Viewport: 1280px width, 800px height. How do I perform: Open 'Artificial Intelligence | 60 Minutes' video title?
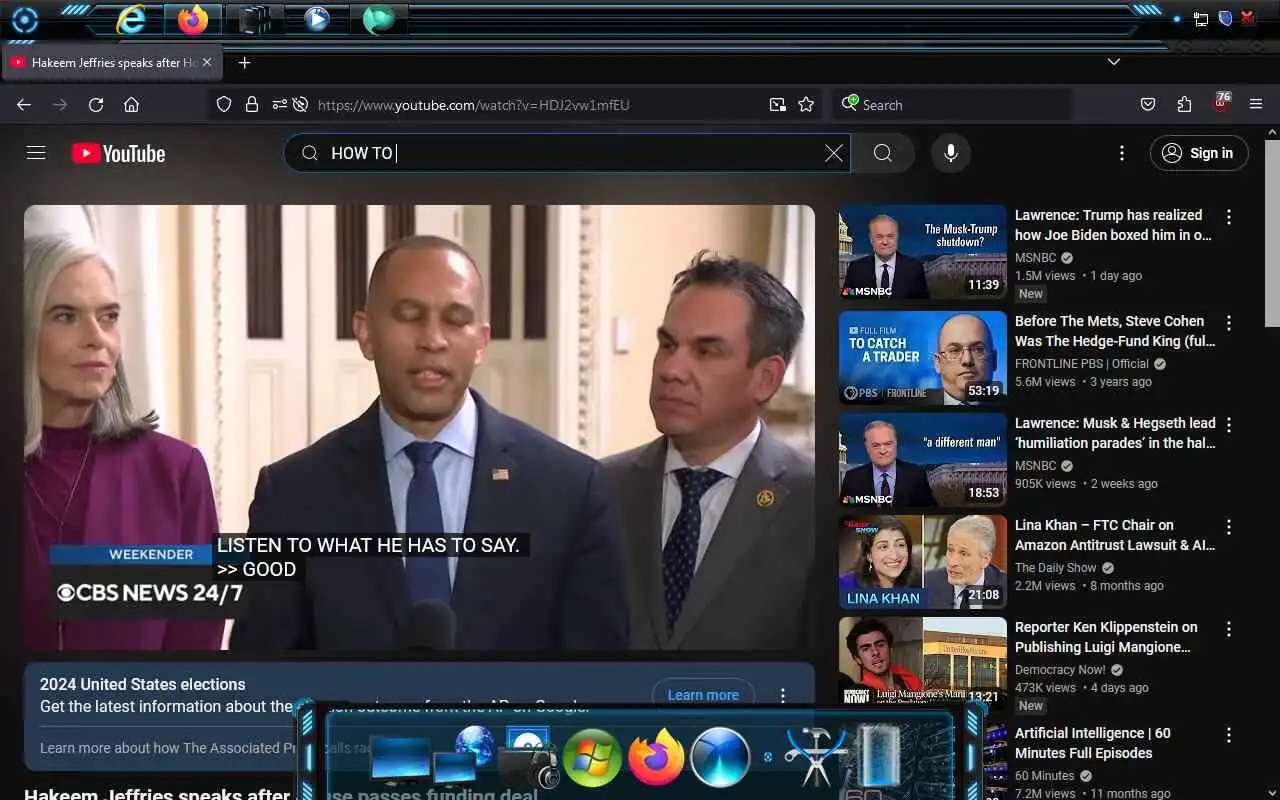1092,743
